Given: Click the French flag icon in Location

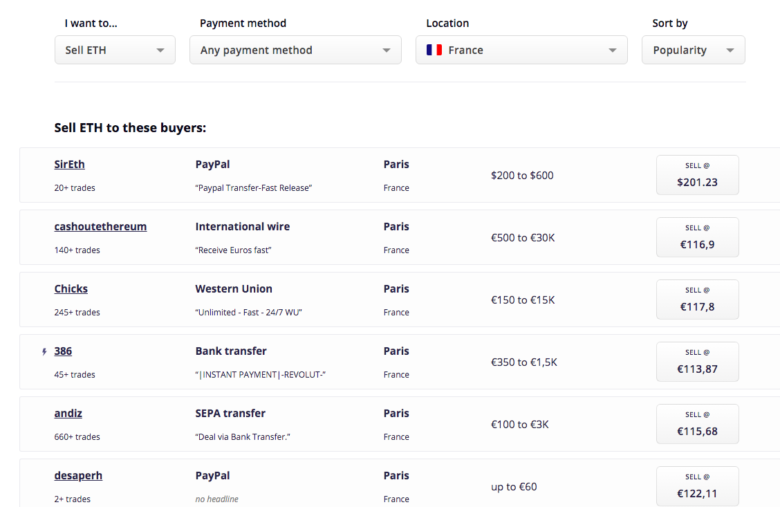Looking at the screenshot, I should pyautogui.click(x=434, y=50).
